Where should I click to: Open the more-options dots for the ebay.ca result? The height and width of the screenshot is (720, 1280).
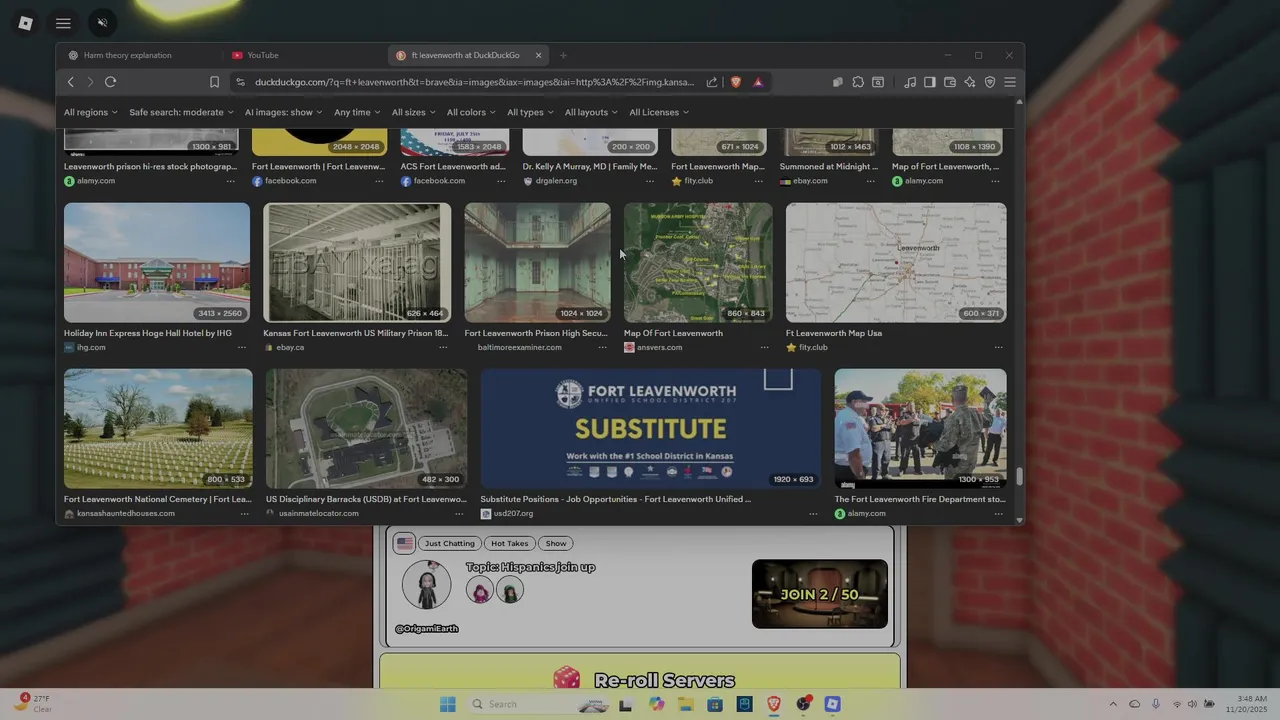pyautogui.click(x=442, y=347)
